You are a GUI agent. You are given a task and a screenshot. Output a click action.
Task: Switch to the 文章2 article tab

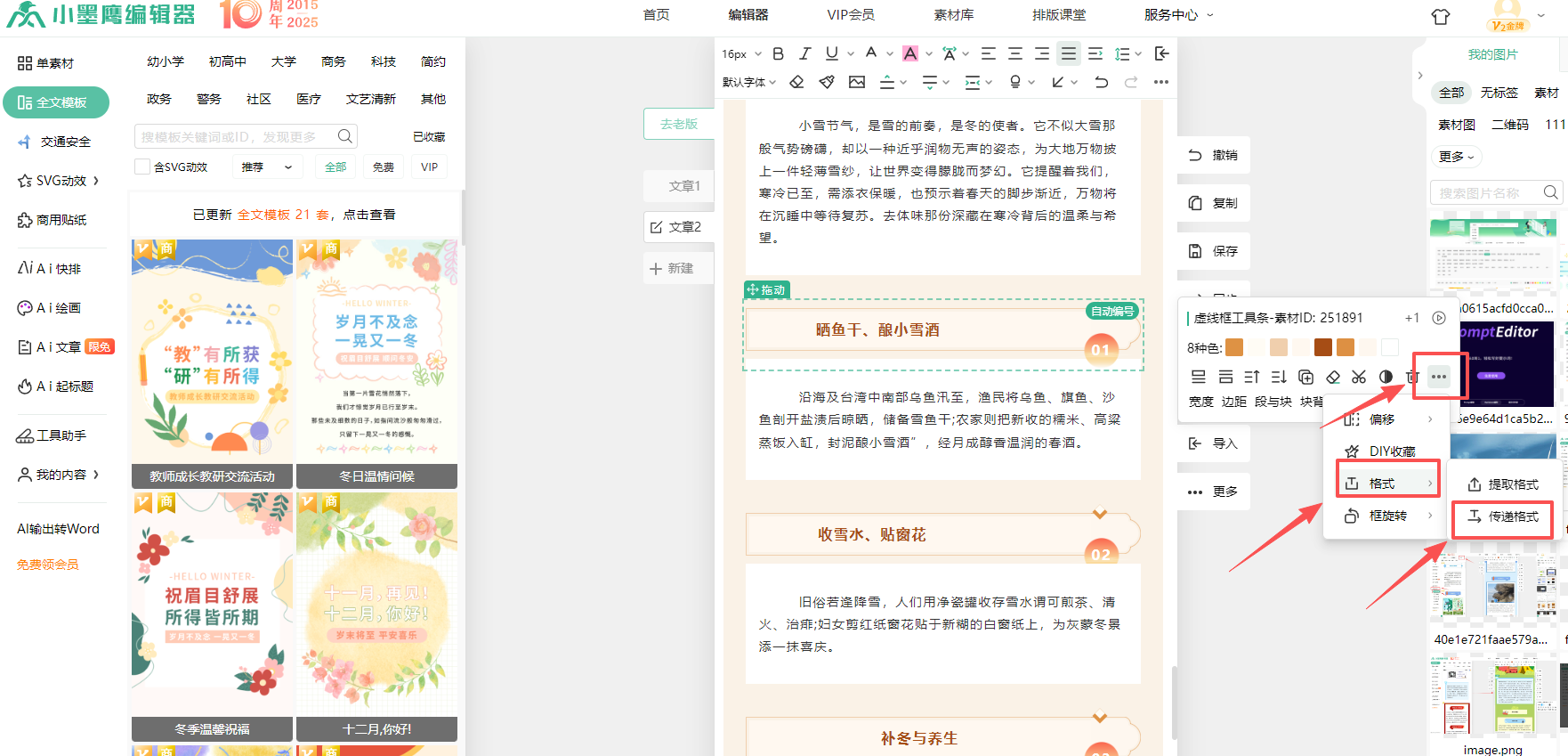tap(678, 227)
